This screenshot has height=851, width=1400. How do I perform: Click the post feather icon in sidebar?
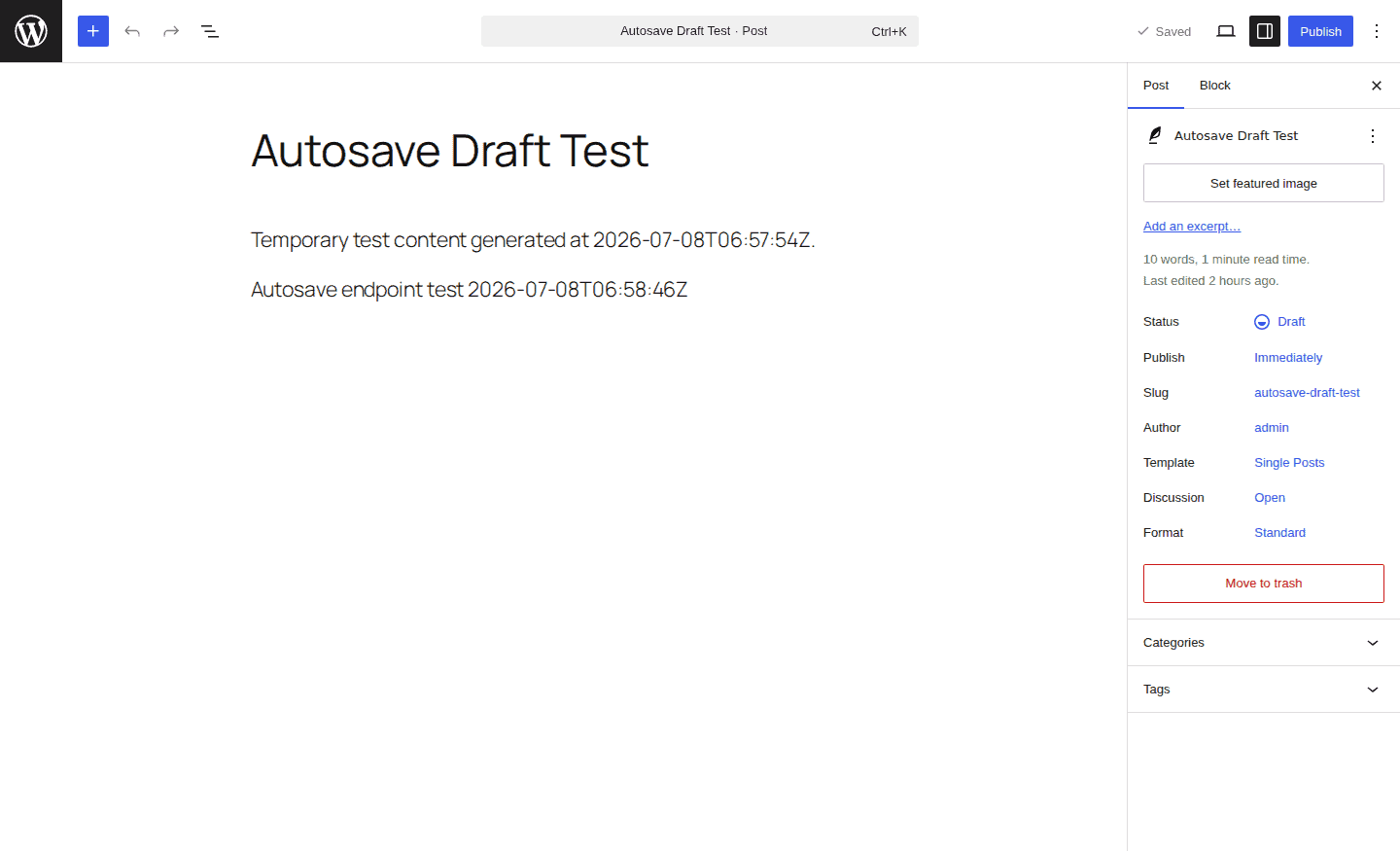[x=1155, y=136]
